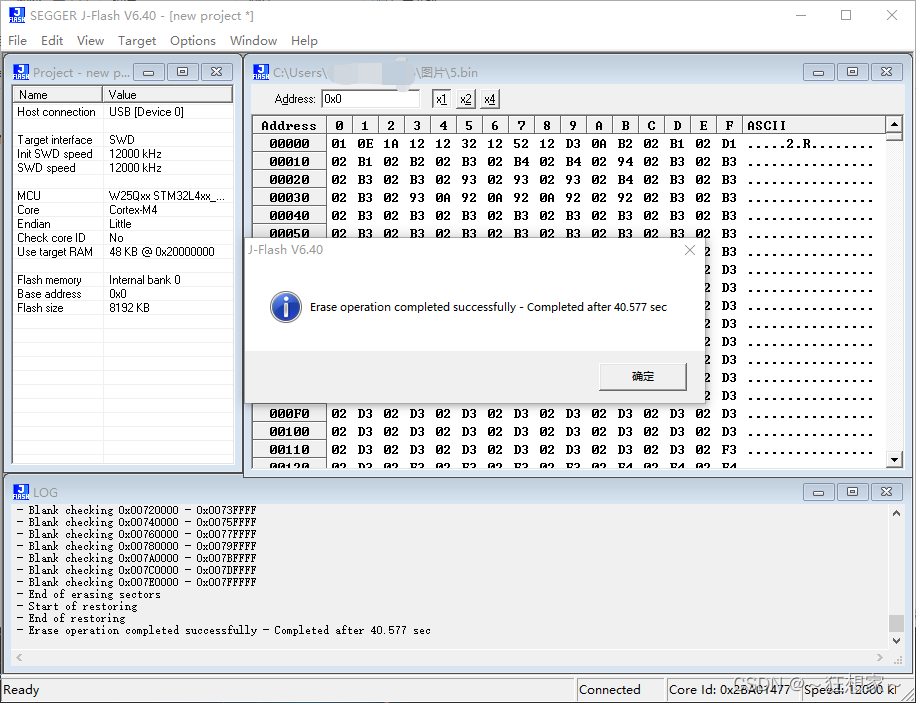Click the Name column header in Project

coord(58,95)
